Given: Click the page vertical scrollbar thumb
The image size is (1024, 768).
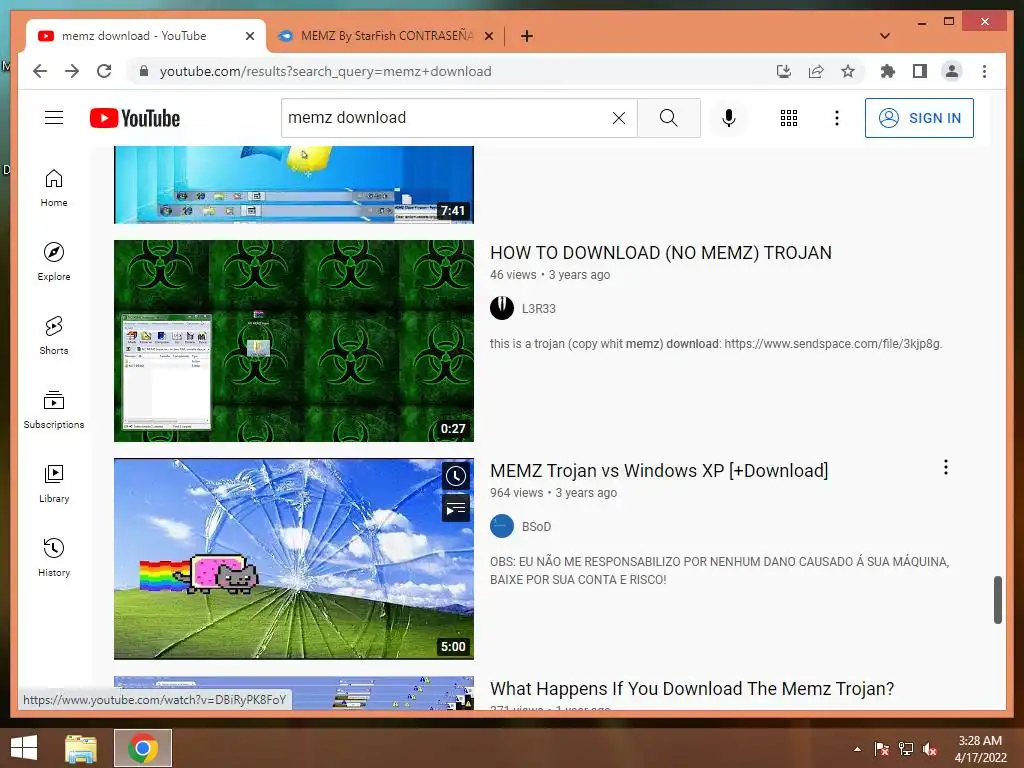Looking at the screenshot, I should [x=998, y=600].
